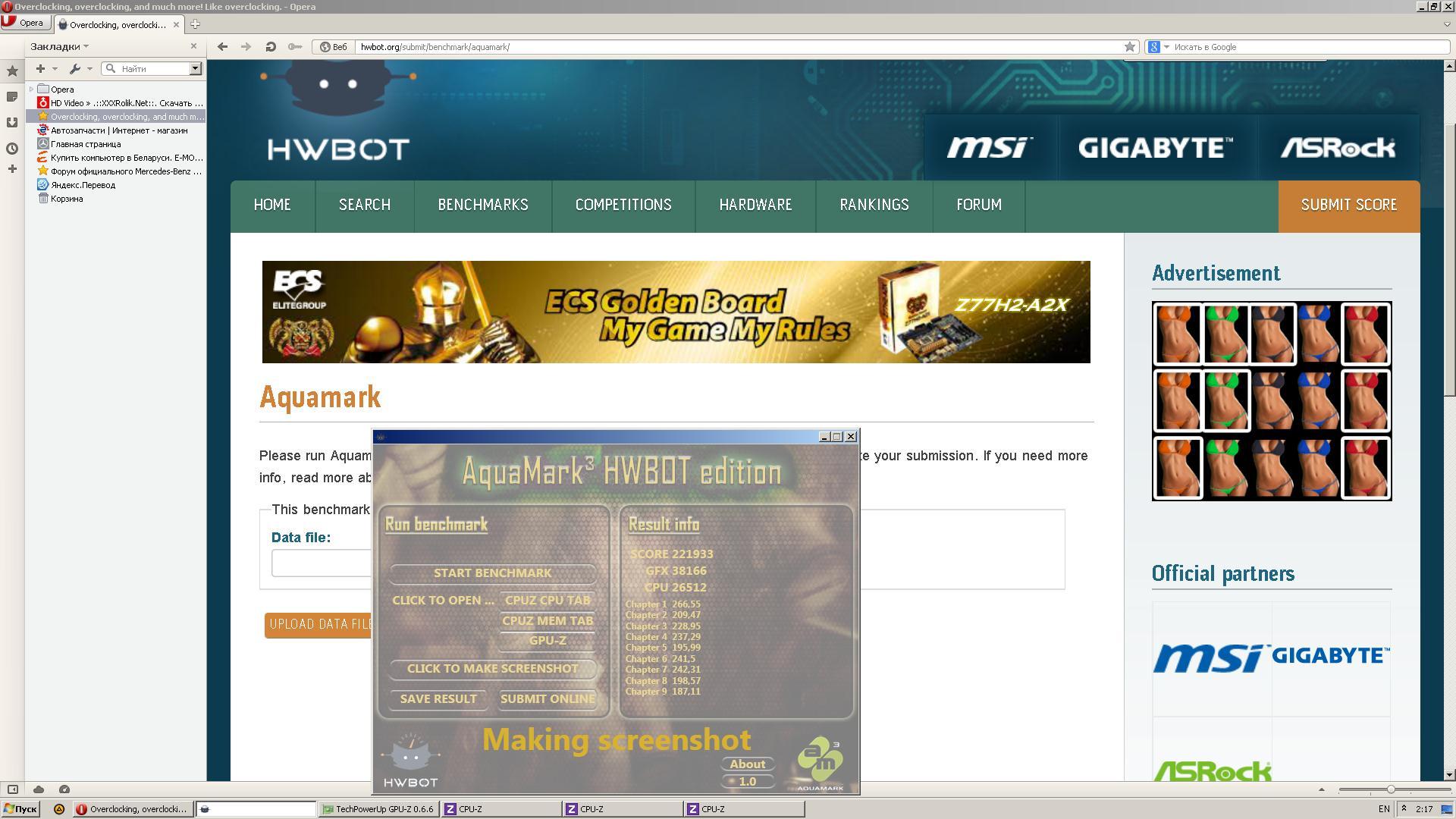Add a bookmark with the plus button
This screenshot has height=819, width=1456.
pyautogui.click(x=40, y=69)
